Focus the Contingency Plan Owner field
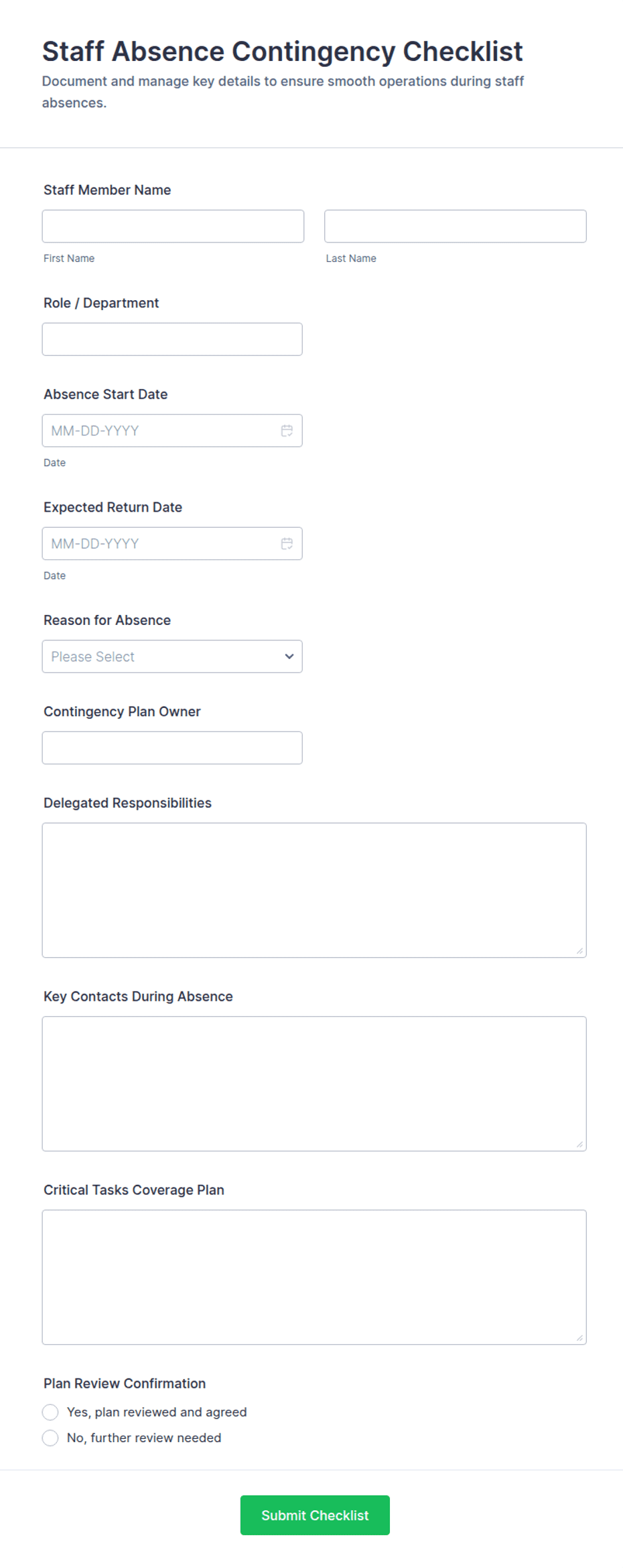 (x=172, y=748)
